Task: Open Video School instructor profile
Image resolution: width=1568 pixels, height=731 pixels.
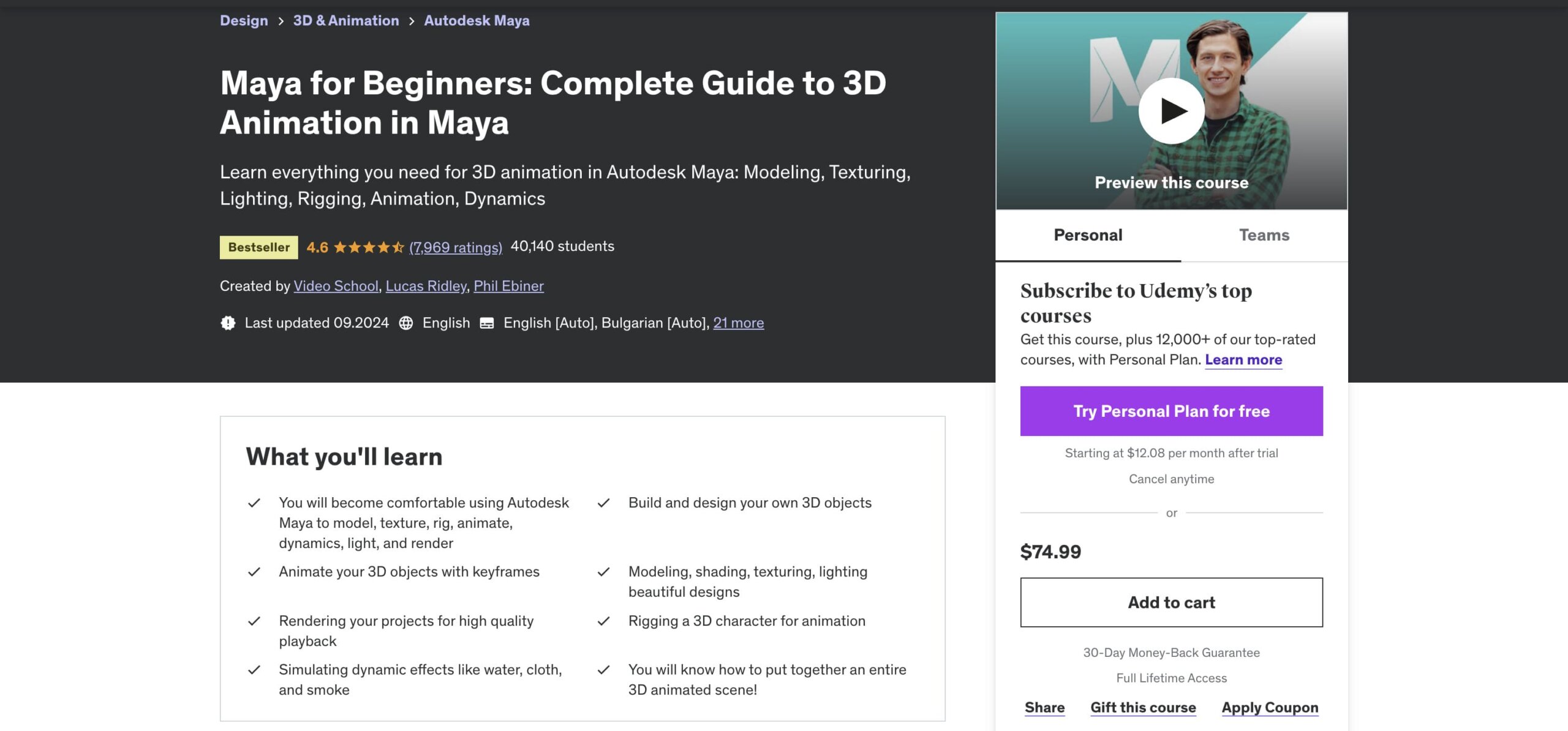Action: (x=336, y=286)
